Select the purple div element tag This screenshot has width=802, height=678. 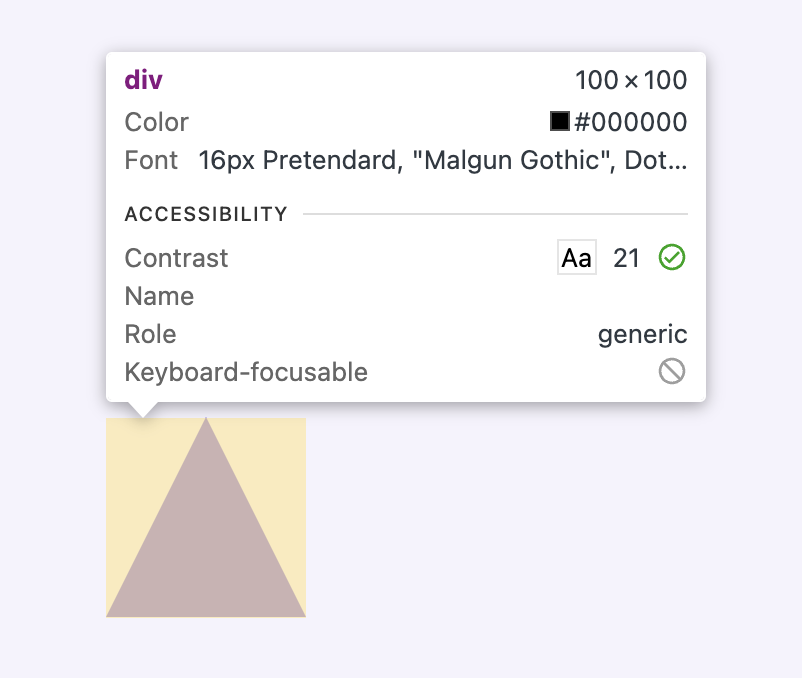[143, 80]
